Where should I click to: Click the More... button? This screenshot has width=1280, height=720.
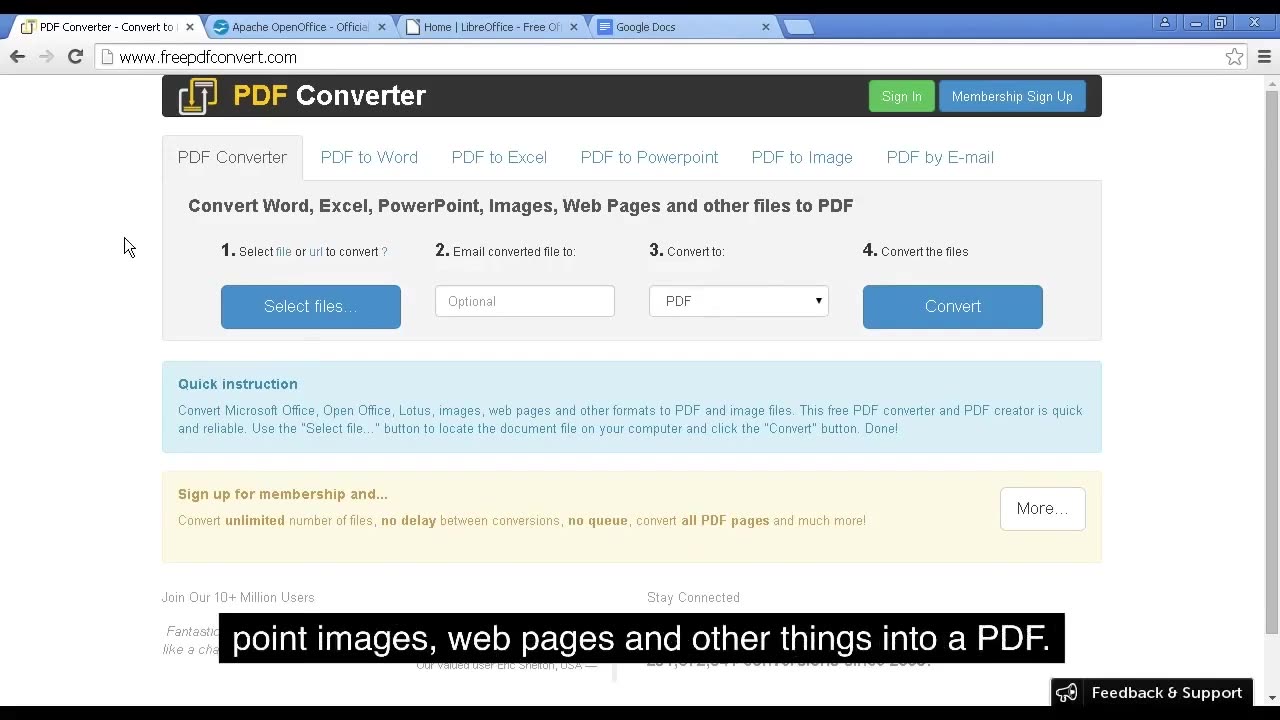1042,508
